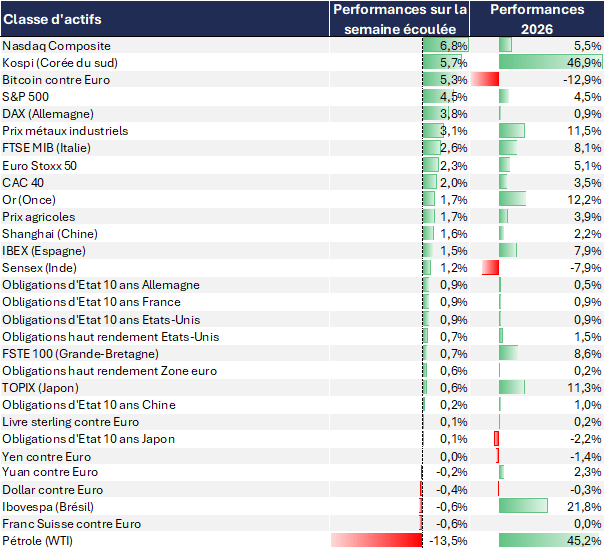Screen dimensions: 605x550
Task: Click the 'DAX (Allemagne)' cell
Action: click(48, 113)
